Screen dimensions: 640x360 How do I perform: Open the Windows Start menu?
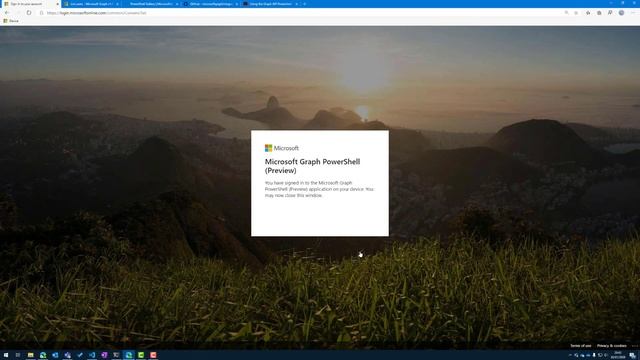(6, 355)
